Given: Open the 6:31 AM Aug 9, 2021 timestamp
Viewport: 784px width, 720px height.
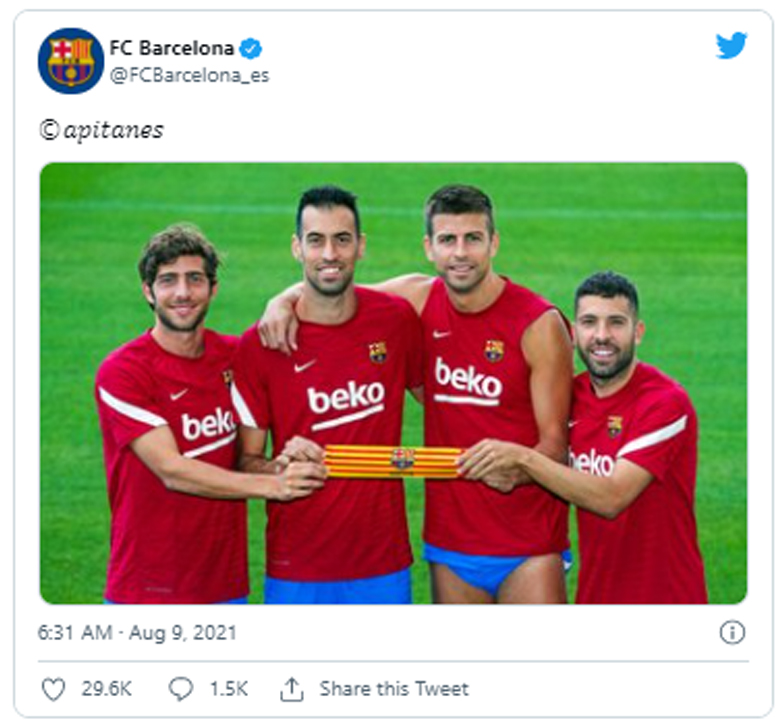Looking at the screenshot, I should point(137,632).
